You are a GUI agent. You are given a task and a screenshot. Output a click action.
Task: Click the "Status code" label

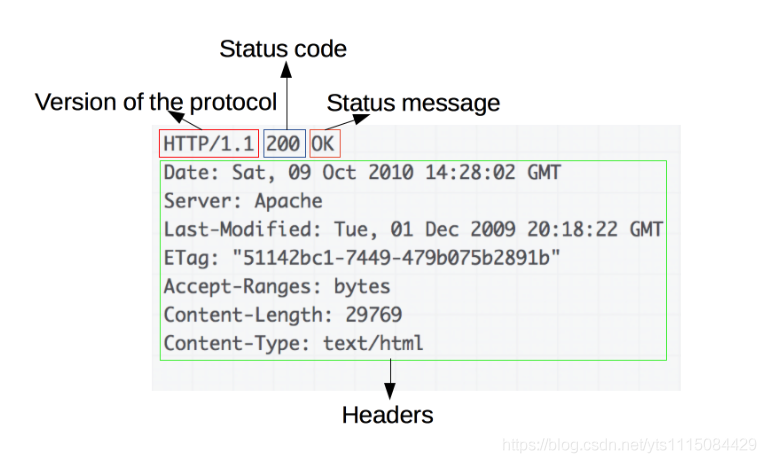283,48
